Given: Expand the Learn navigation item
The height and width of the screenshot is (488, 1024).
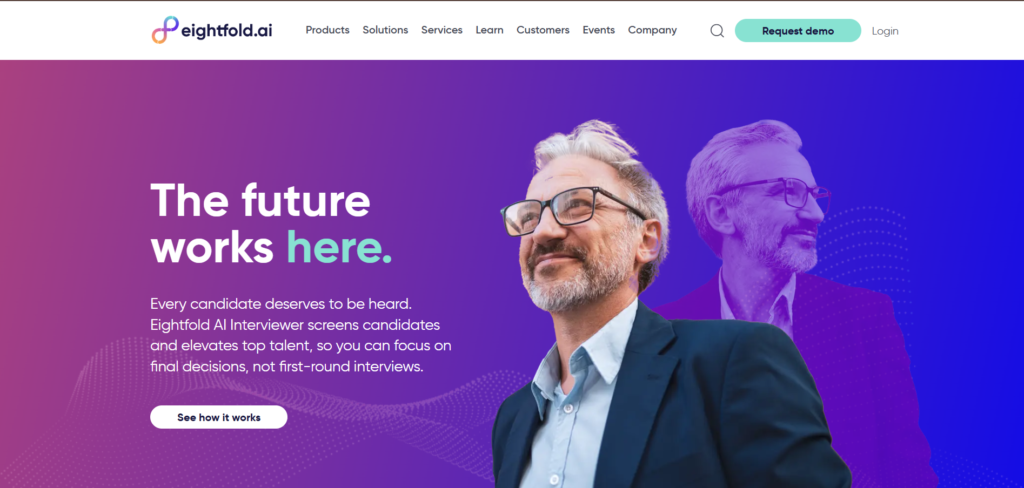Looking at the screenshot, I should [x=489, y=30].
